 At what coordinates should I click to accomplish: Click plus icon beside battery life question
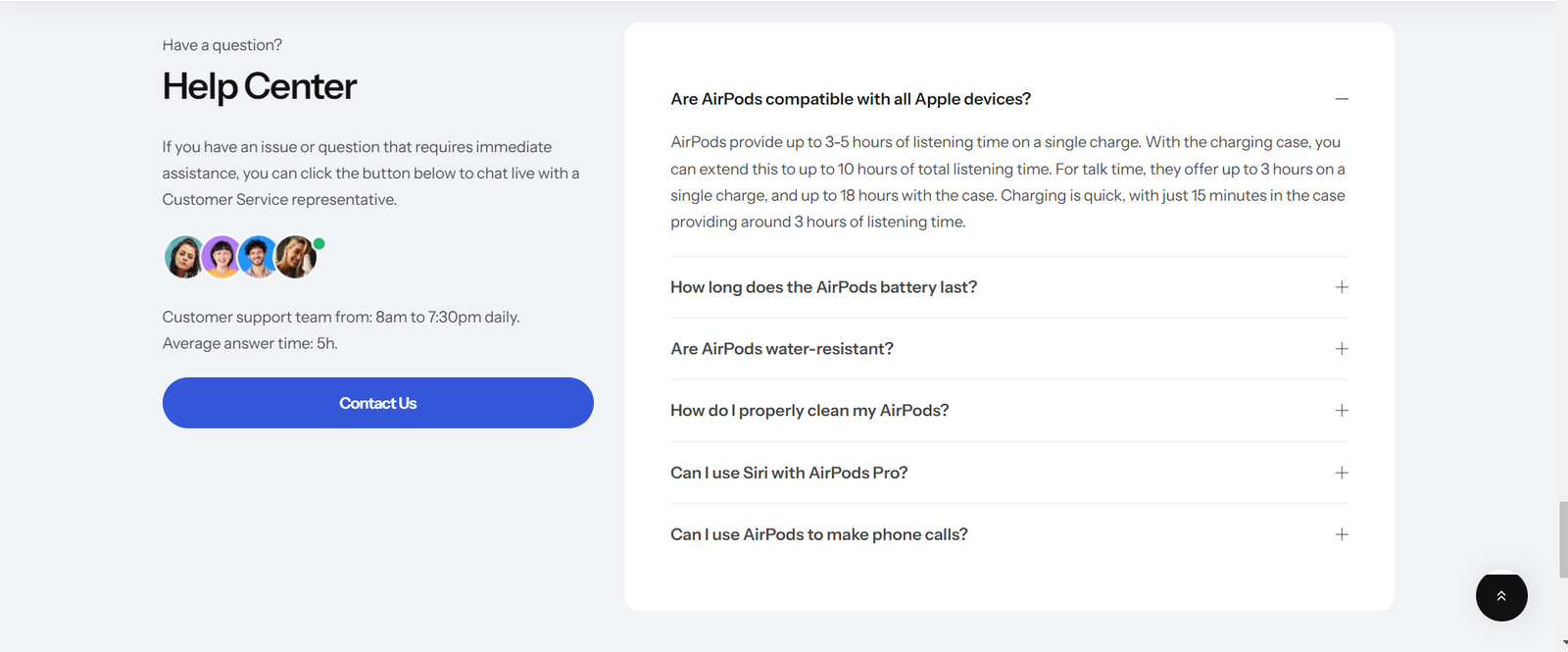click(1342, 287)
